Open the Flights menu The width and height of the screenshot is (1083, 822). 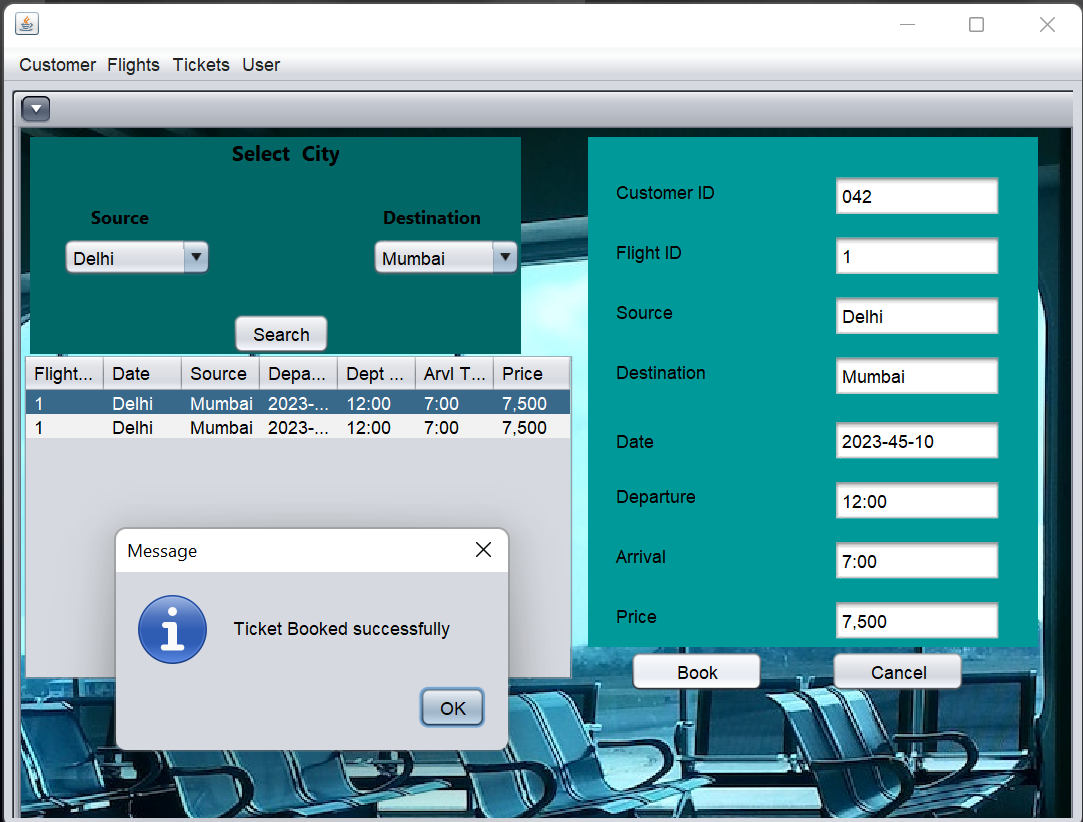133,65
